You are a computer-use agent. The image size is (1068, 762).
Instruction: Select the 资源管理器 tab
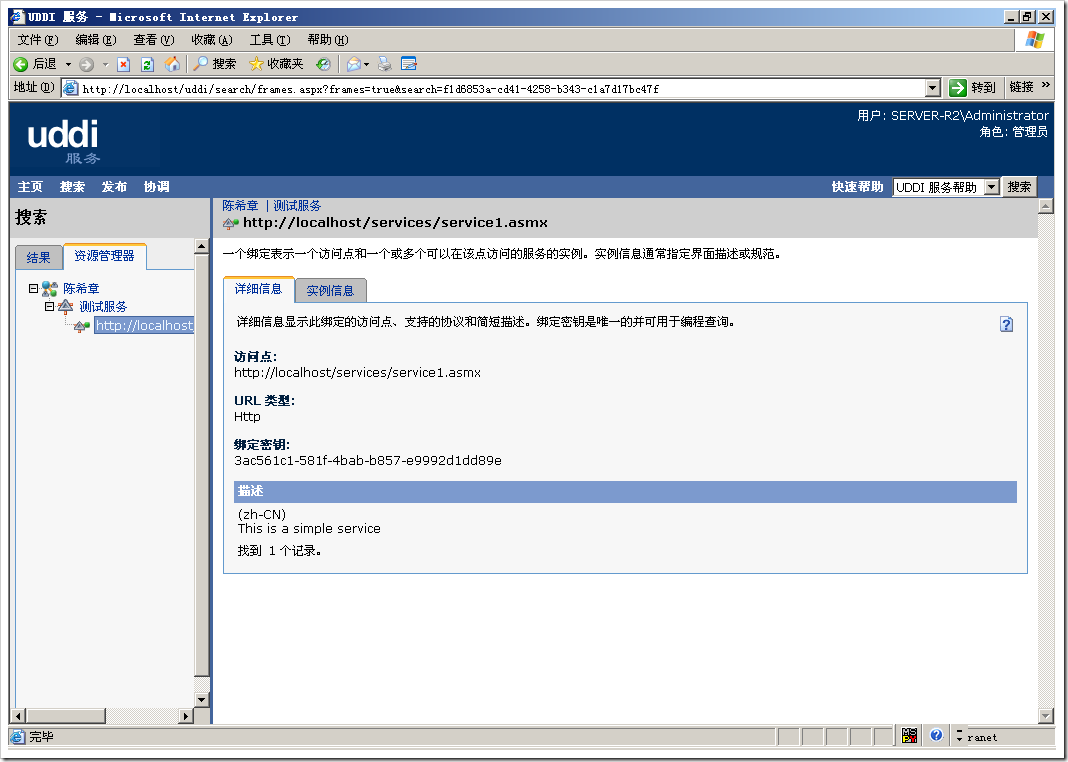(x=104, y=256)
